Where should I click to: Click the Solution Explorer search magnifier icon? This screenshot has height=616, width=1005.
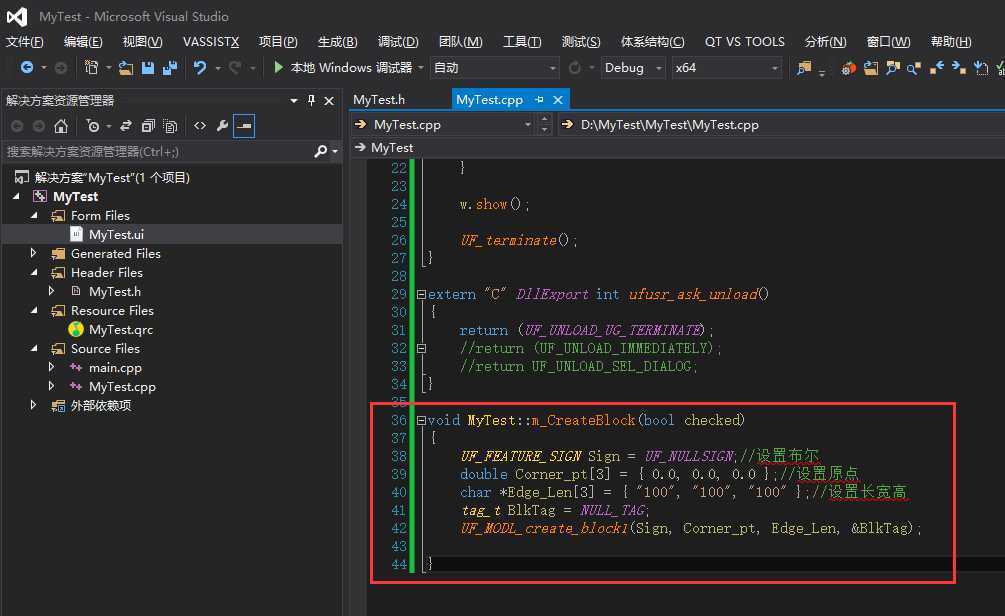coord(321,151)
